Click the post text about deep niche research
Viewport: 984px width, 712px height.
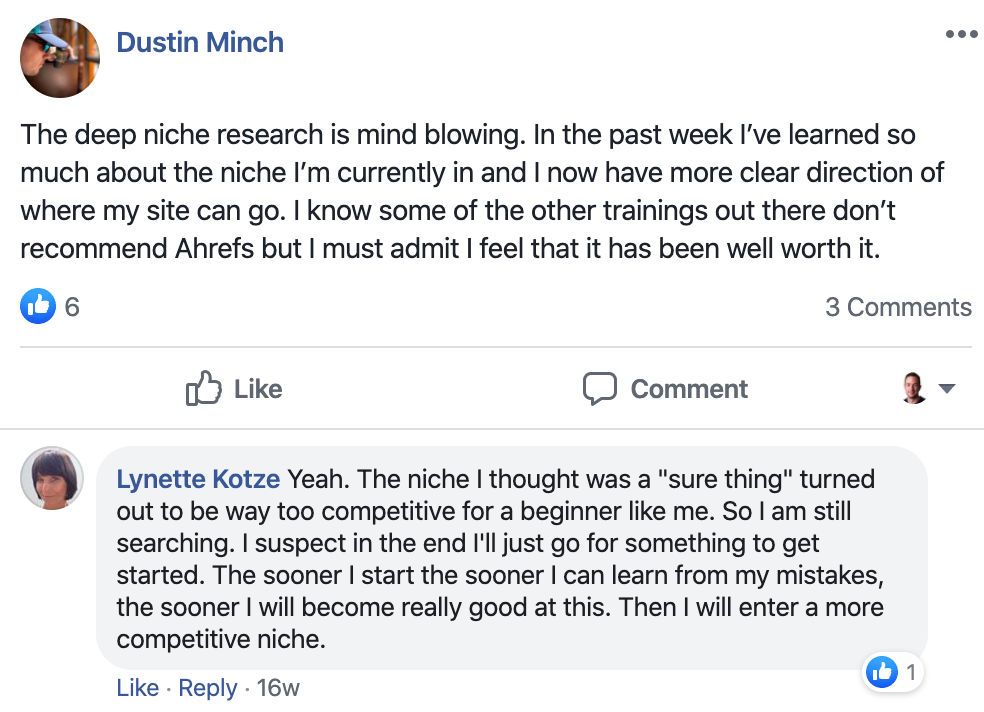(x=480, y=191)
